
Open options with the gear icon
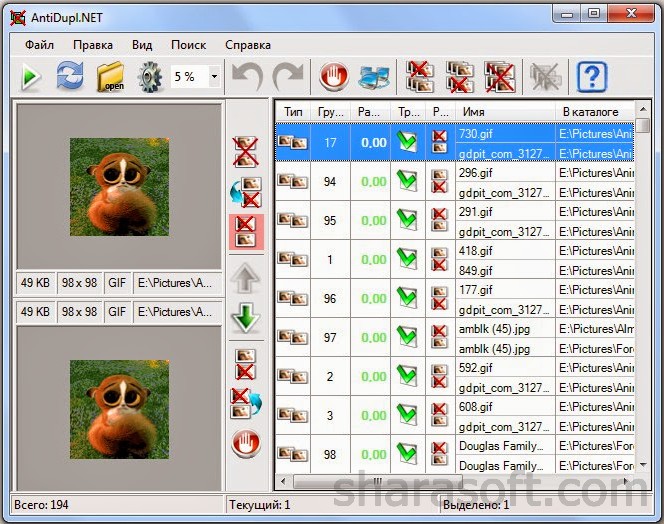[149, 77]
